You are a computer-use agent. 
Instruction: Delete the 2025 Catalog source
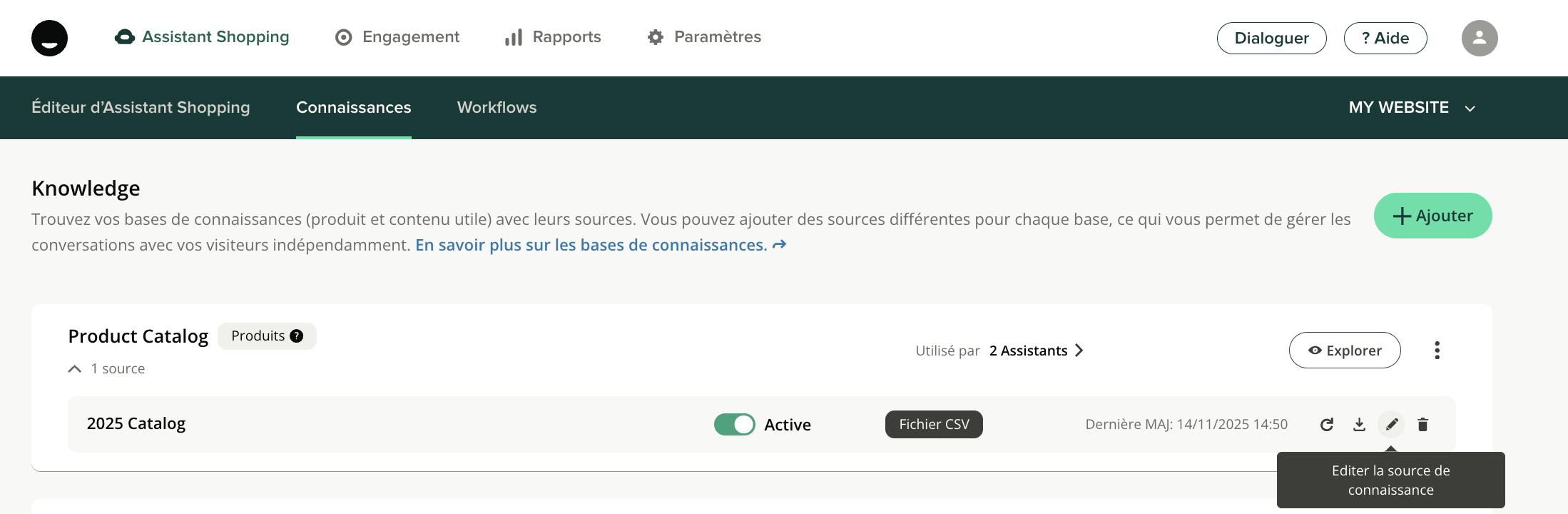(x=1422, y=425)
